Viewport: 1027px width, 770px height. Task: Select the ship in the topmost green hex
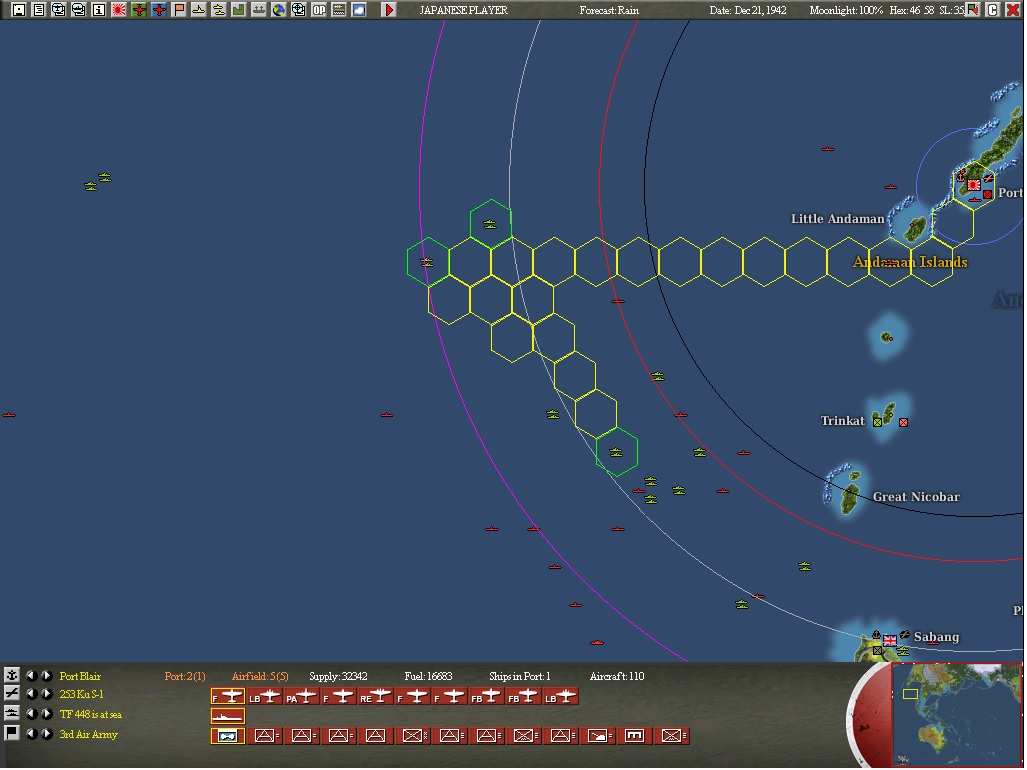pyautogui.click(x=490, y=224)
